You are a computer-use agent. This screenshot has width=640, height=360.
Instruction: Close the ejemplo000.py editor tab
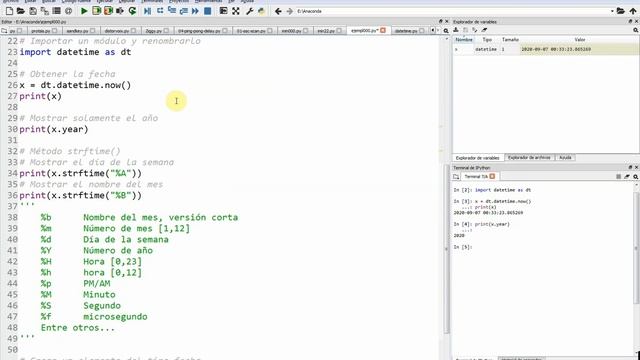[383, 30]
